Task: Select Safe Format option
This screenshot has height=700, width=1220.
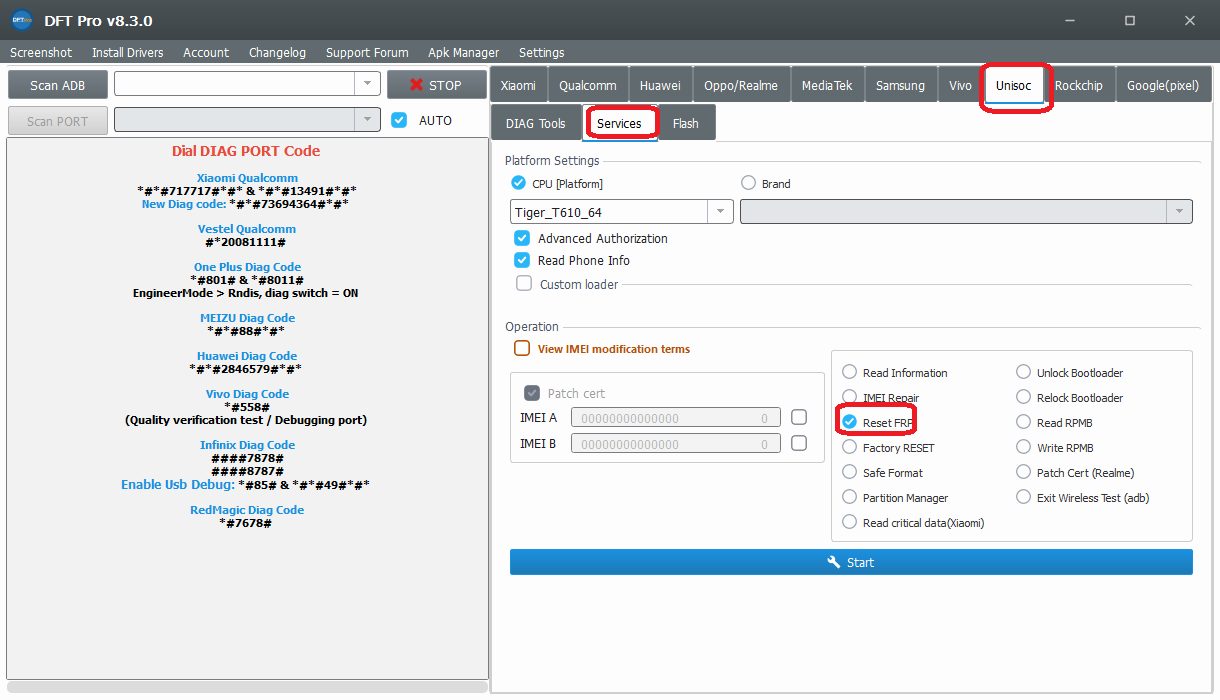Action: coord(850,472)
